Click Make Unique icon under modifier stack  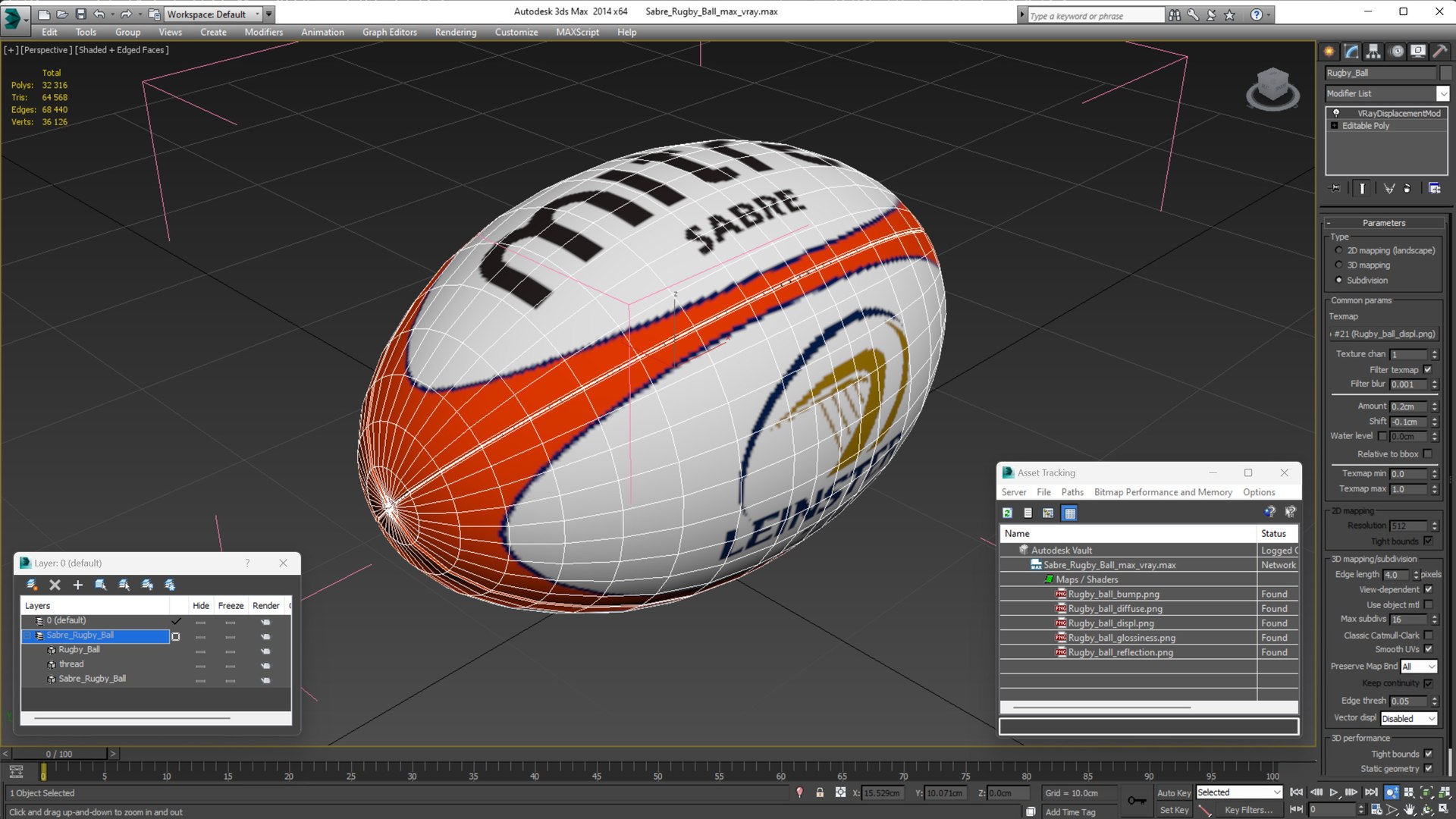pyautogui.click(x=1389, y=188)
